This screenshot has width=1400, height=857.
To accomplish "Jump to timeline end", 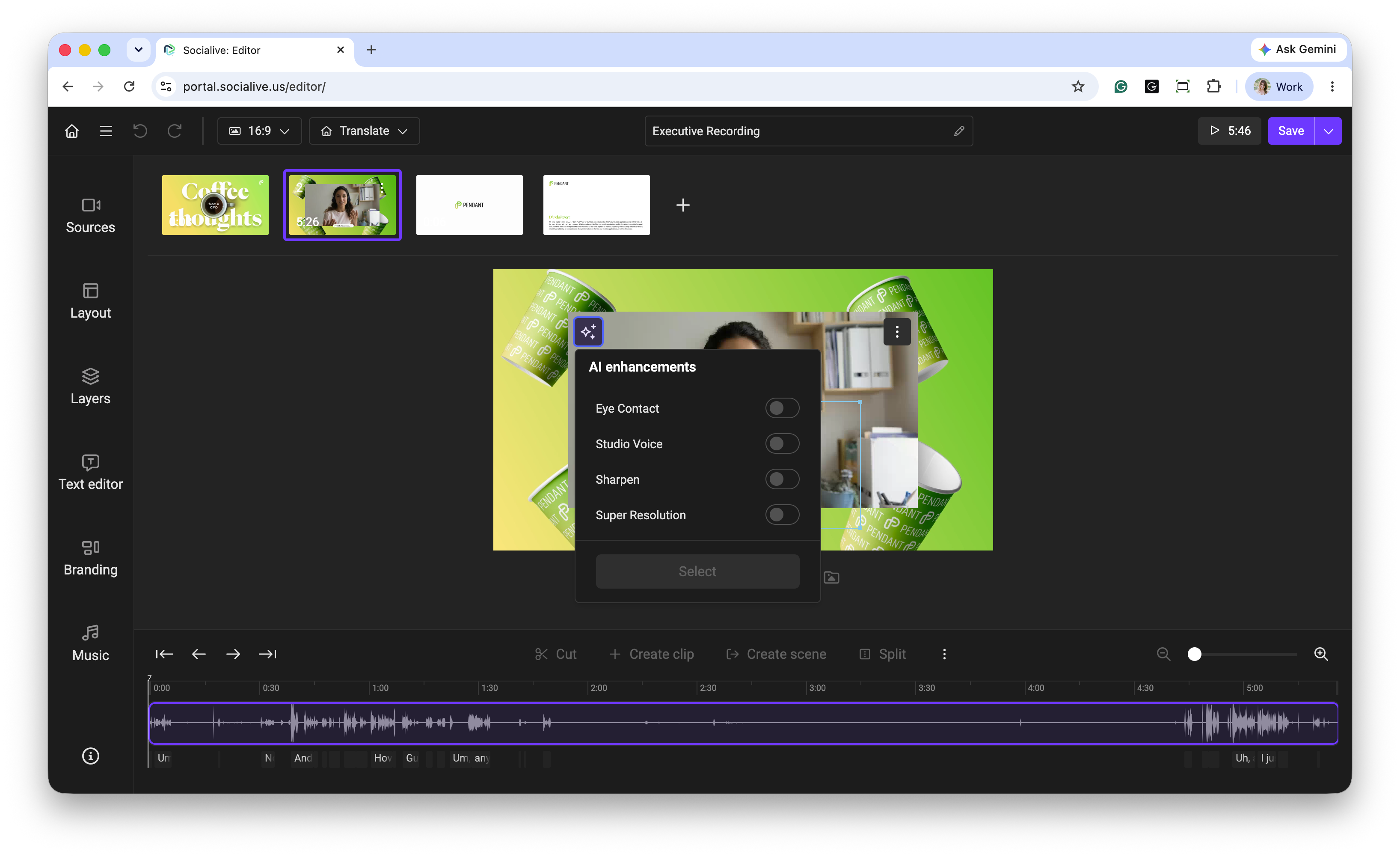I will tap(267, 654).
